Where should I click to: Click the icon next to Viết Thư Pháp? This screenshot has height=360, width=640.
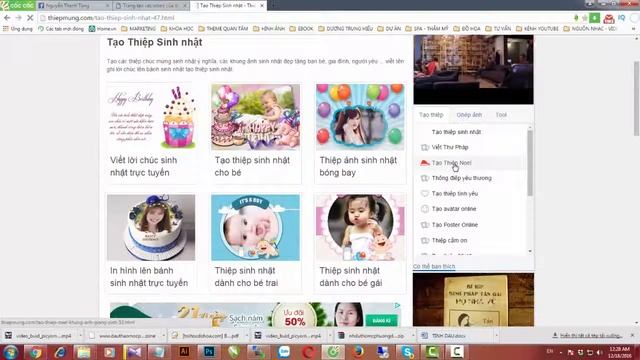click(424, 147)
